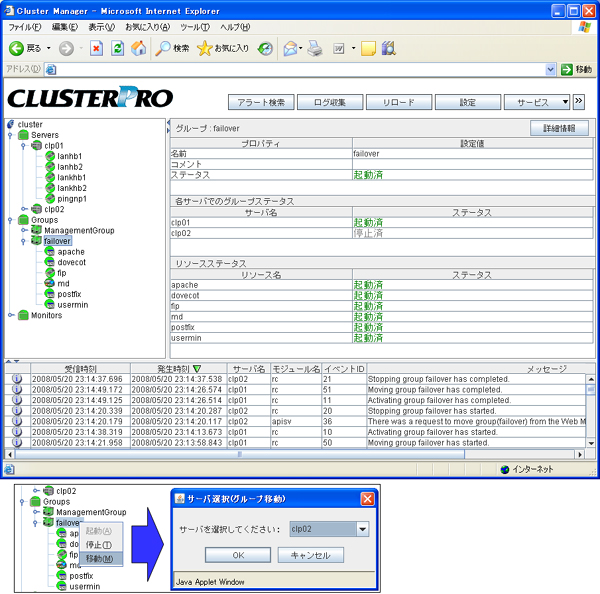Click the Monitors folder icon
This screenshot has width=600, height=594.
click(x=23, y=314)
